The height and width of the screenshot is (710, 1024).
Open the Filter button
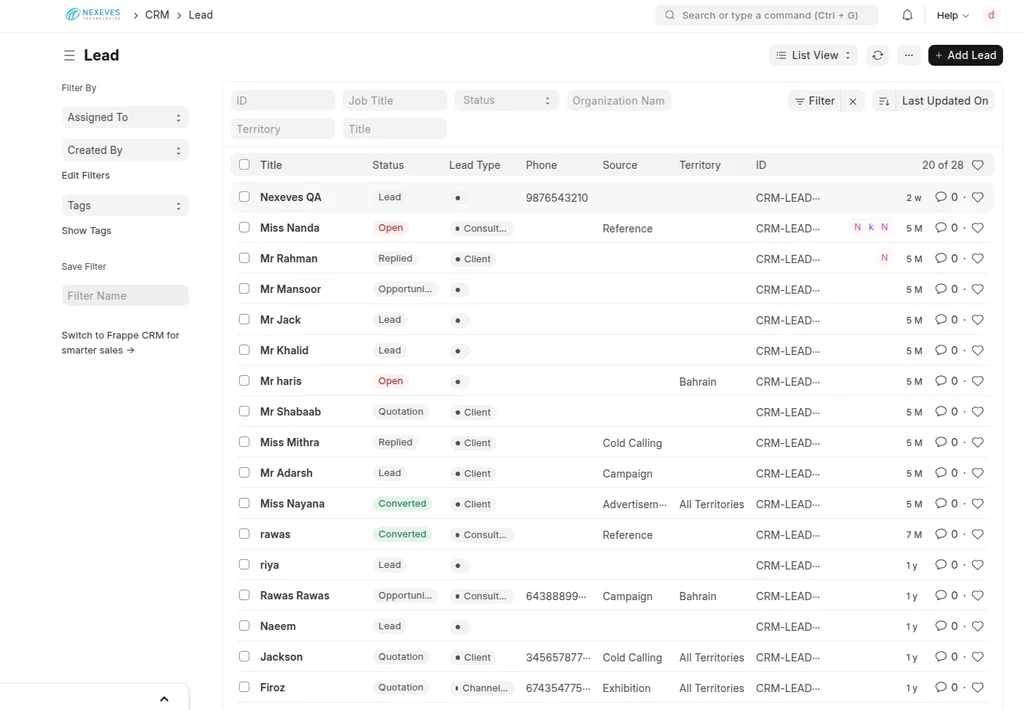(814, 101)
